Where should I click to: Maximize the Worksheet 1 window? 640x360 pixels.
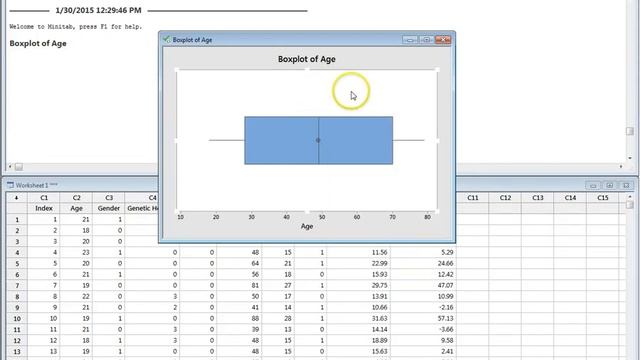click(x=609, y=185)
